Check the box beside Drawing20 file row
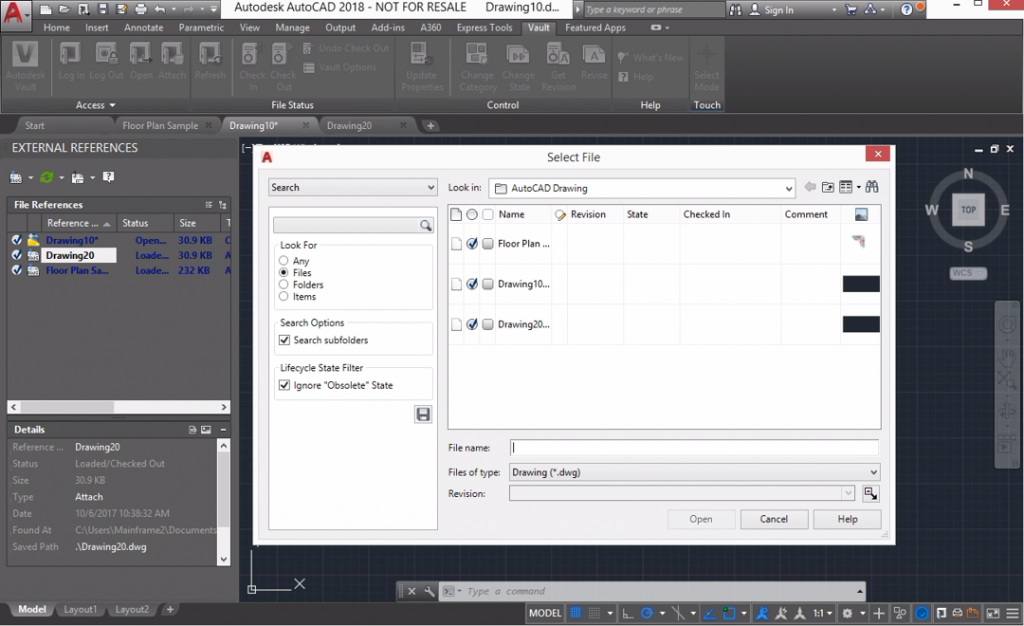1024x626 pixels. (x=488, y=324)
